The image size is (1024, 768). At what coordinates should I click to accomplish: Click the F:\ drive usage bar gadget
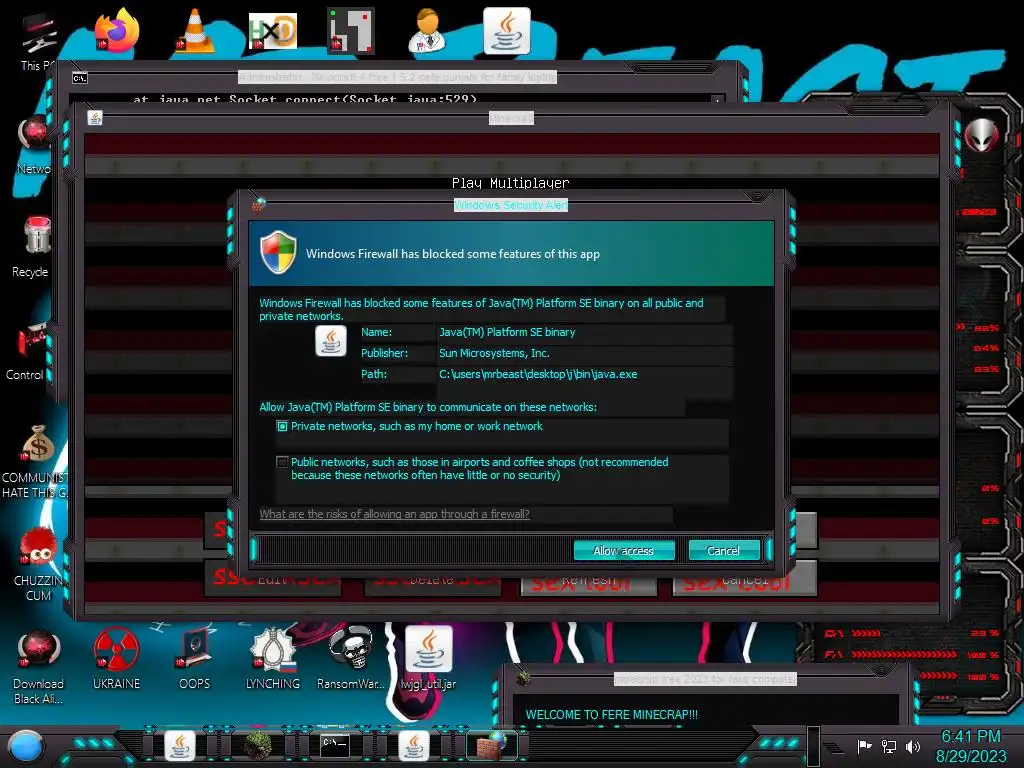point(911,654)
